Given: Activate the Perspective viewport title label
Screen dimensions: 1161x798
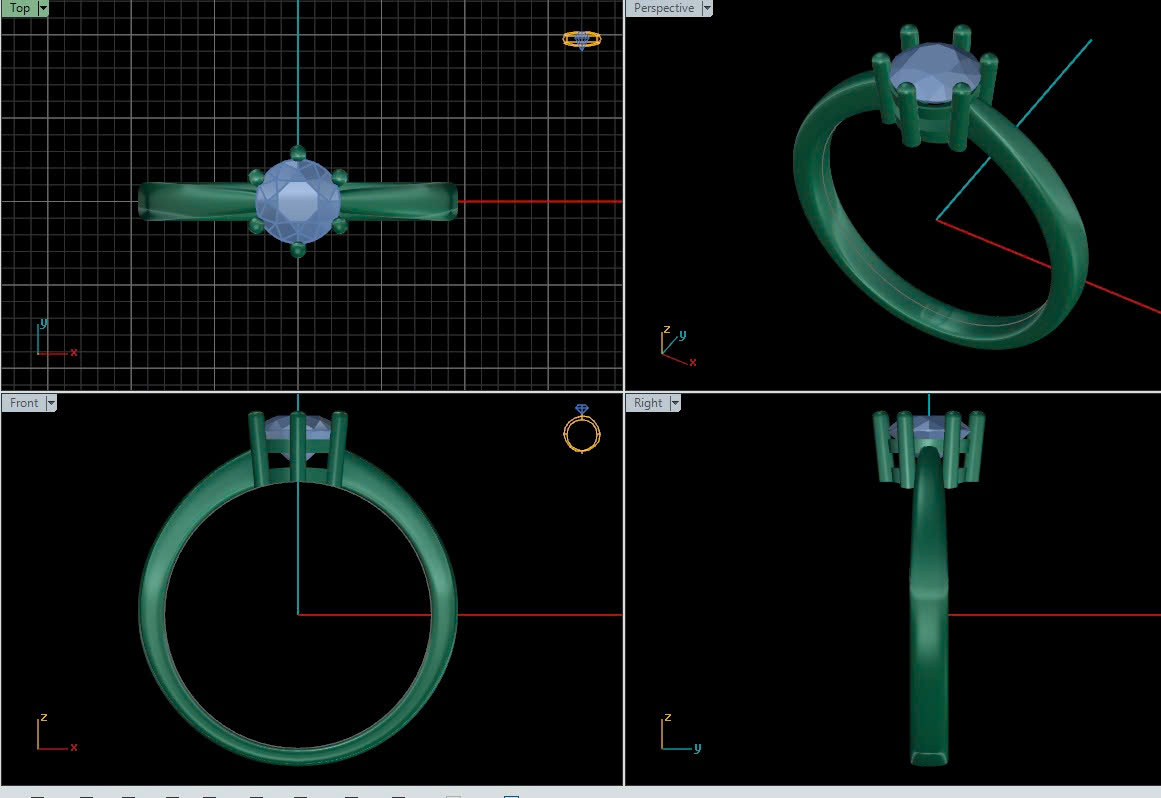Looking at the screenshot, I should click(663, 8).
